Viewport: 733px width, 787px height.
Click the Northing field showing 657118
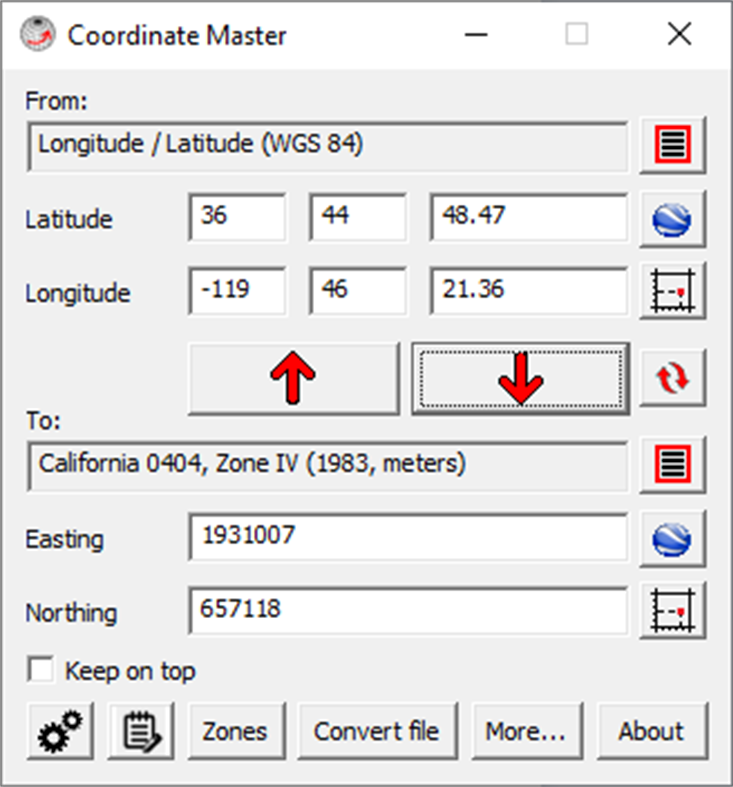point(408,611)
